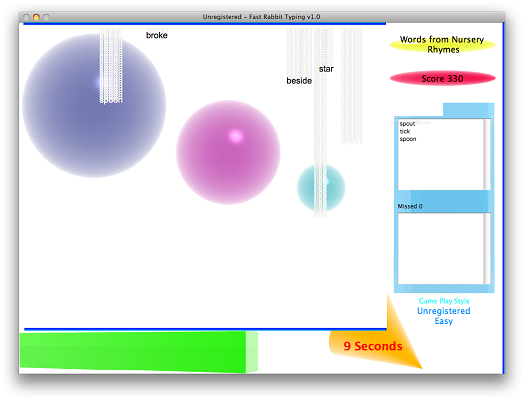Click the 'spoon' word in blue bubble
The height and width of the screenshot is (400, 524).
pos(111,100)
